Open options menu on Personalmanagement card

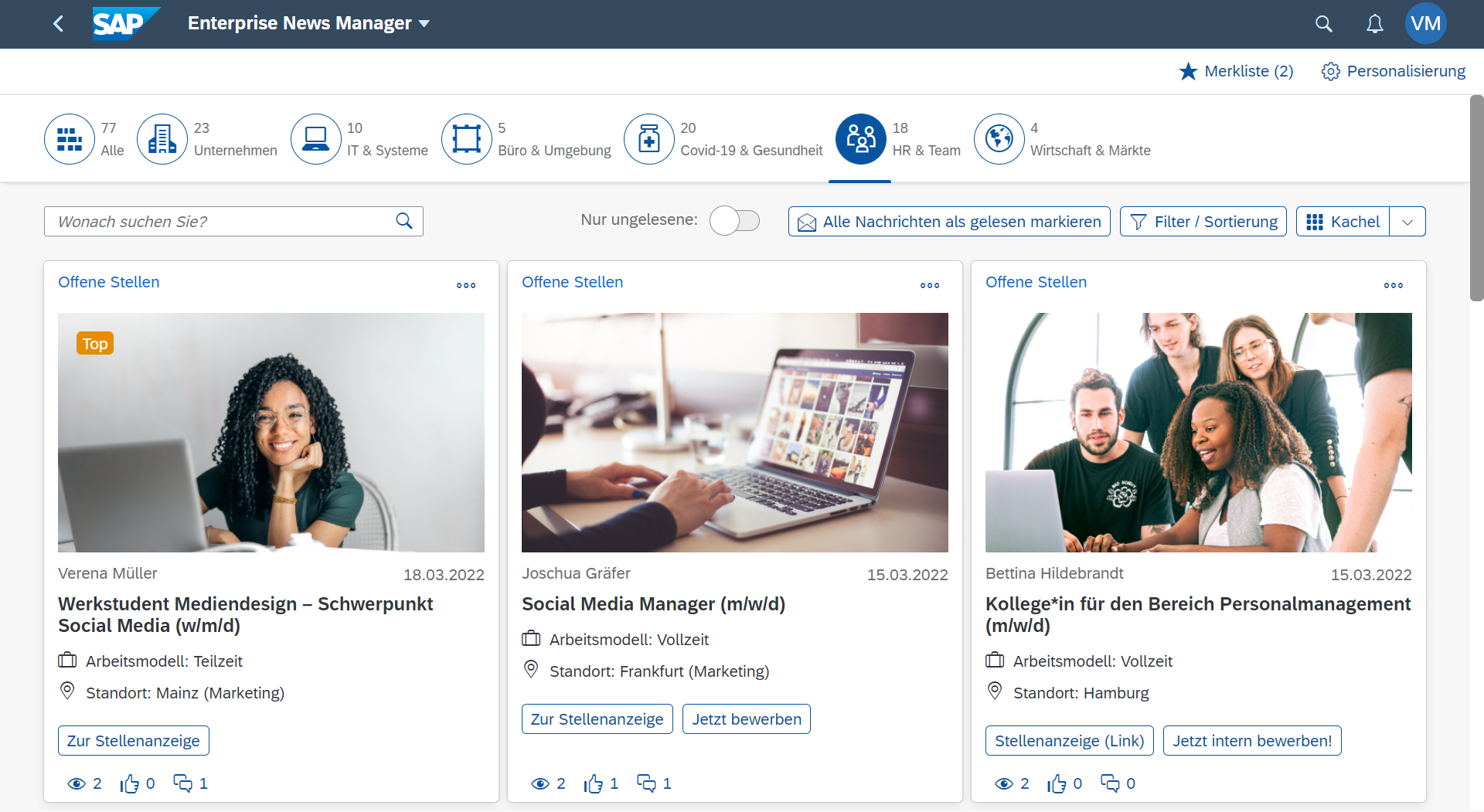coord(1393,285)
